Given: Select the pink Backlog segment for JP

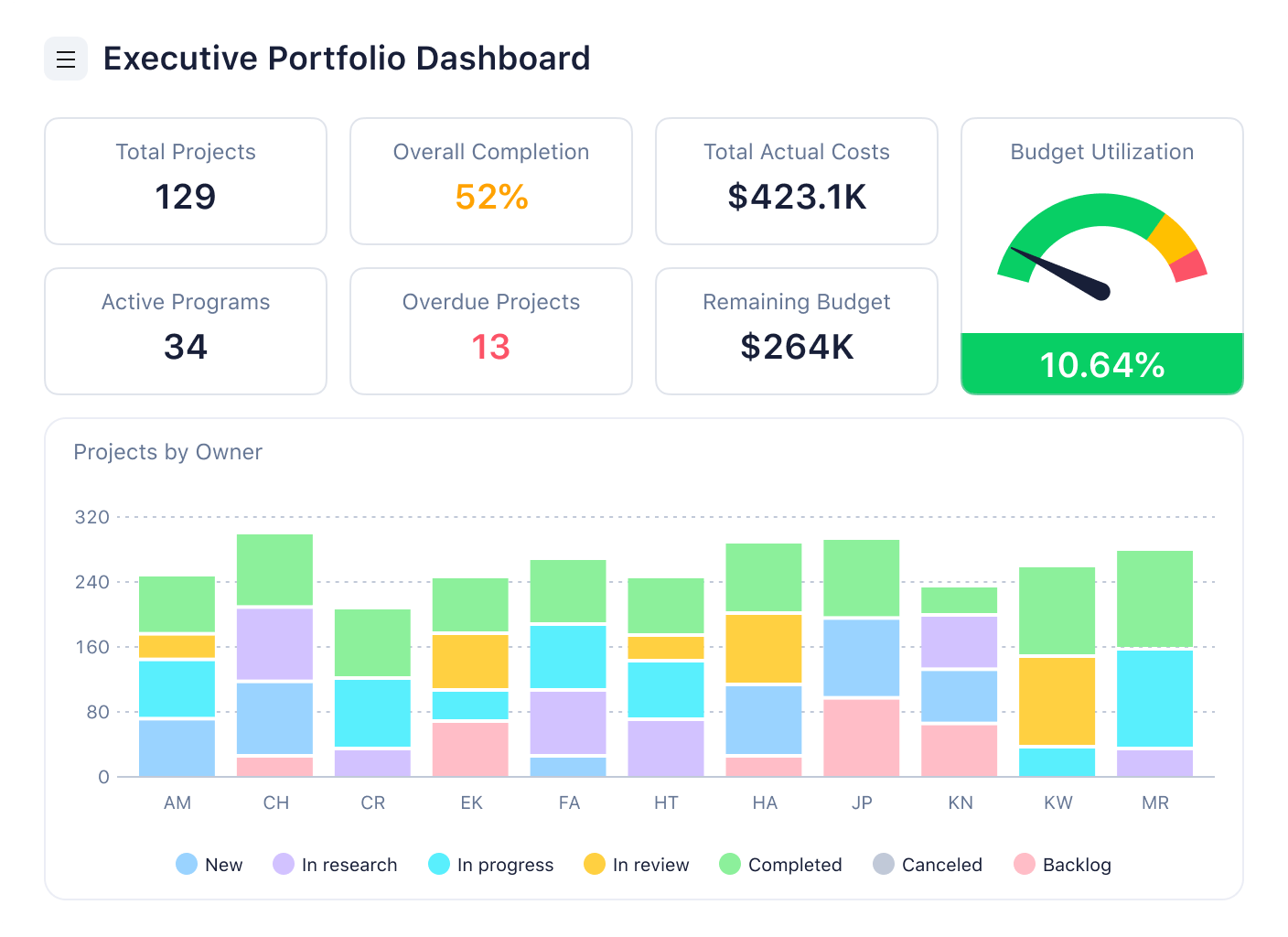Looking at the screenshot, I should 862,738.
